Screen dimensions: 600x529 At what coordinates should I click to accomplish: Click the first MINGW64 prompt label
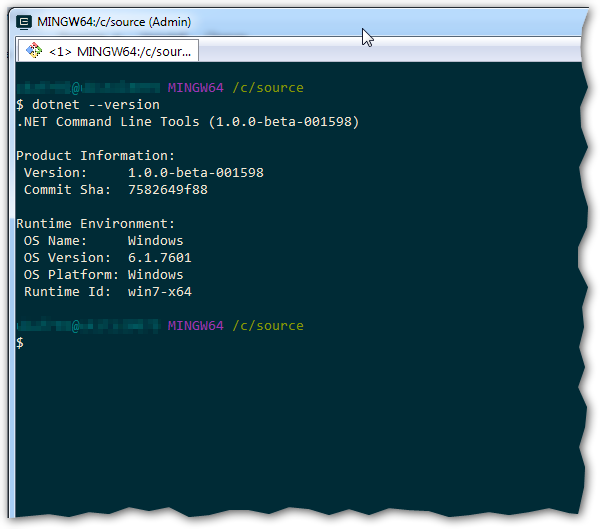pos(196,88)
